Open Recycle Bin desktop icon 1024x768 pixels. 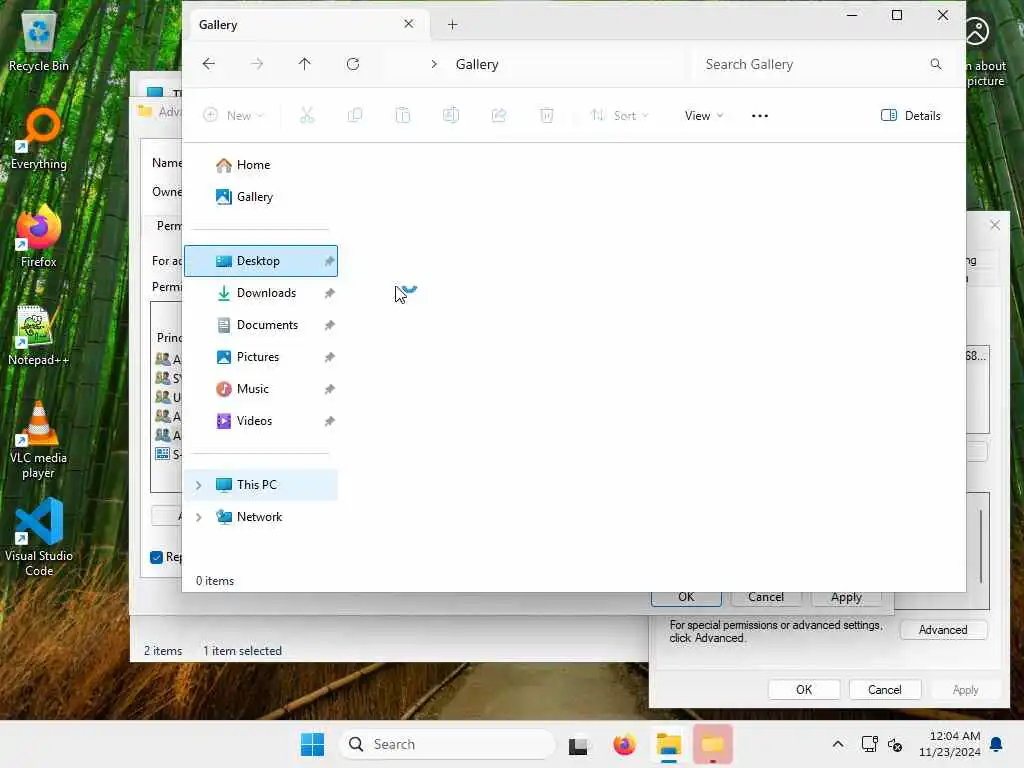[39, 43]
